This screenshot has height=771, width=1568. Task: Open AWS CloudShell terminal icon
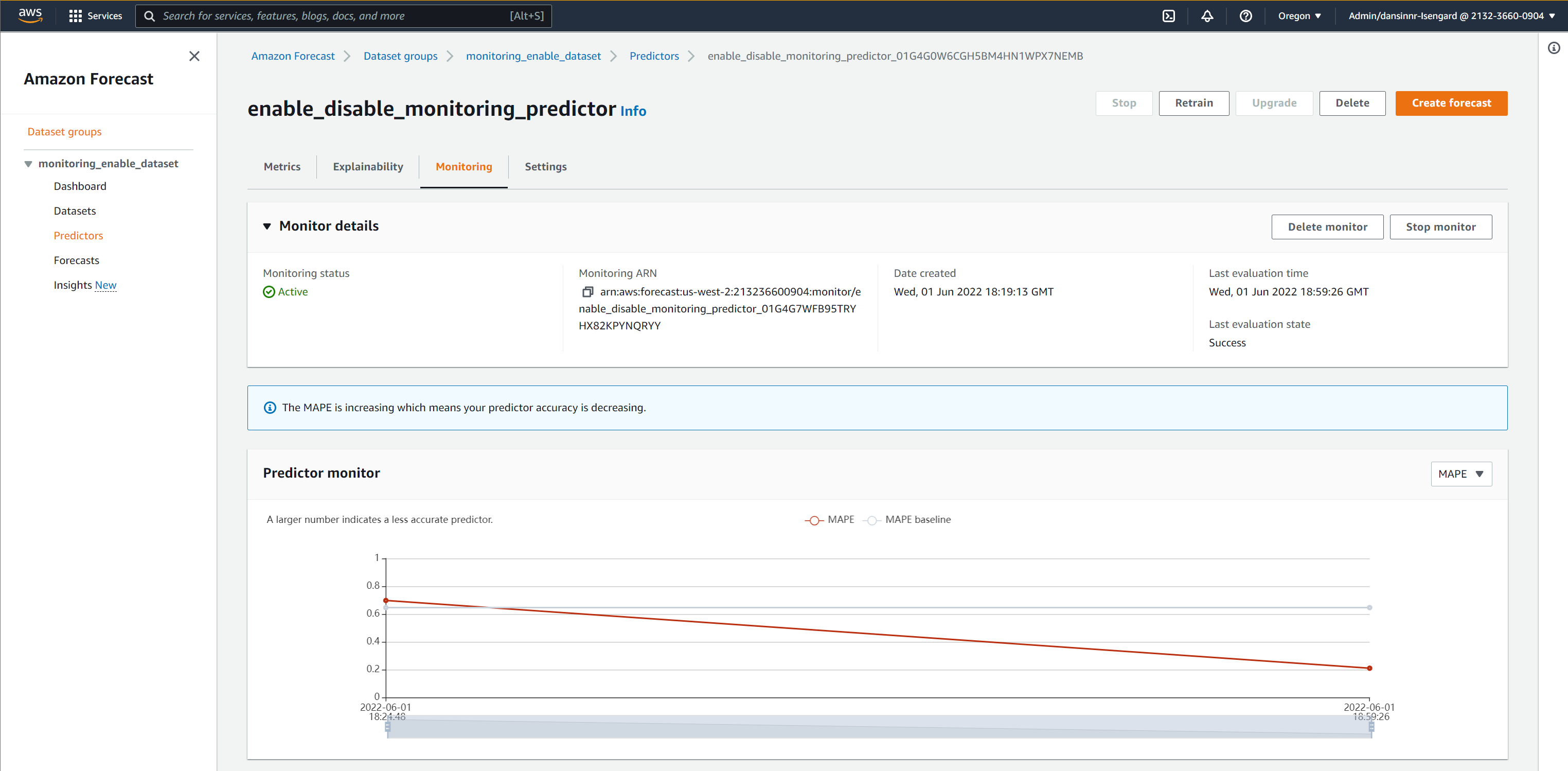click(1168, 16)
